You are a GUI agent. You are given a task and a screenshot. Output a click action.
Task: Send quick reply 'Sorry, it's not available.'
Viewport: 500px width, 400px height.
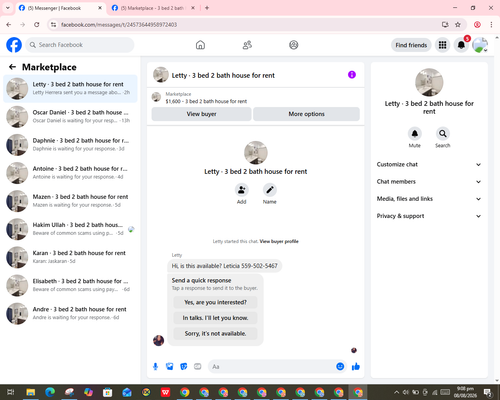pos(215,333)
